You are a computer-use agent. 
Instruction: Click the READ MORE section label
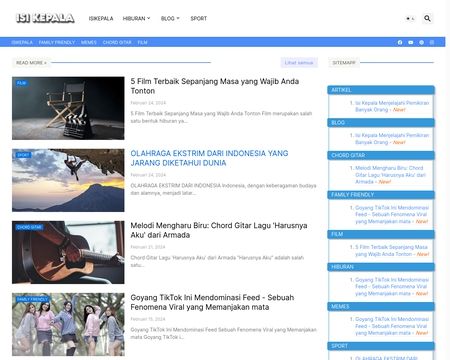click(31, 62)
